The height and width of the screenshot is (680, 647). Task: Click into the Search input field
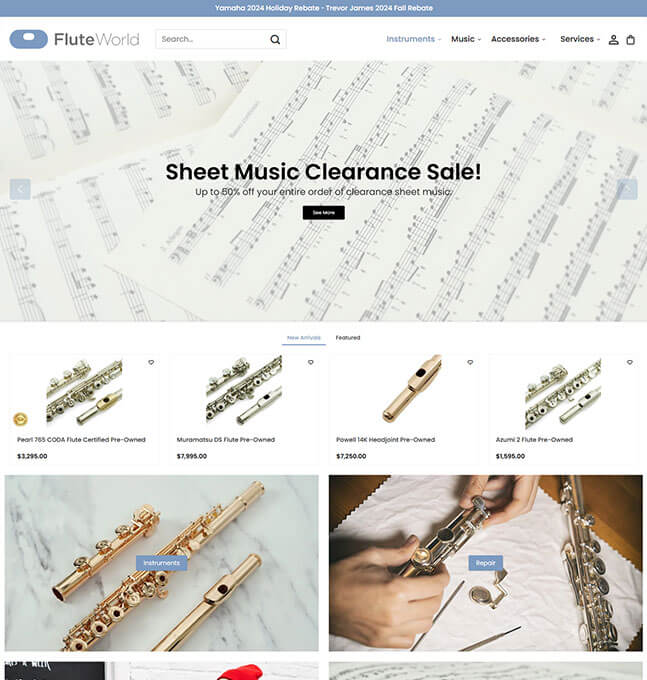[212, 39]
